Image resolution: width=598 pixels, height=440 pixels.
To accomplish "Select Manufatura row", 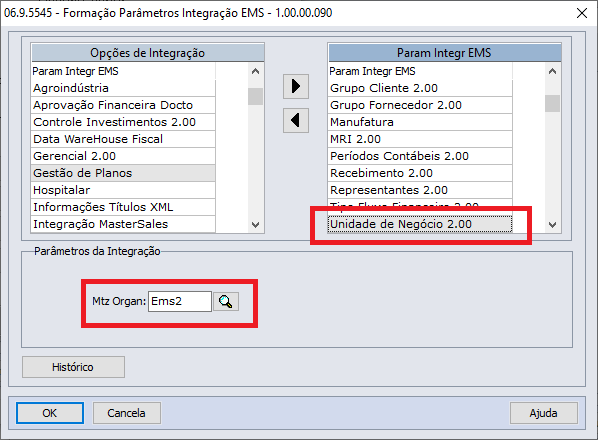I will pos(420,122).
